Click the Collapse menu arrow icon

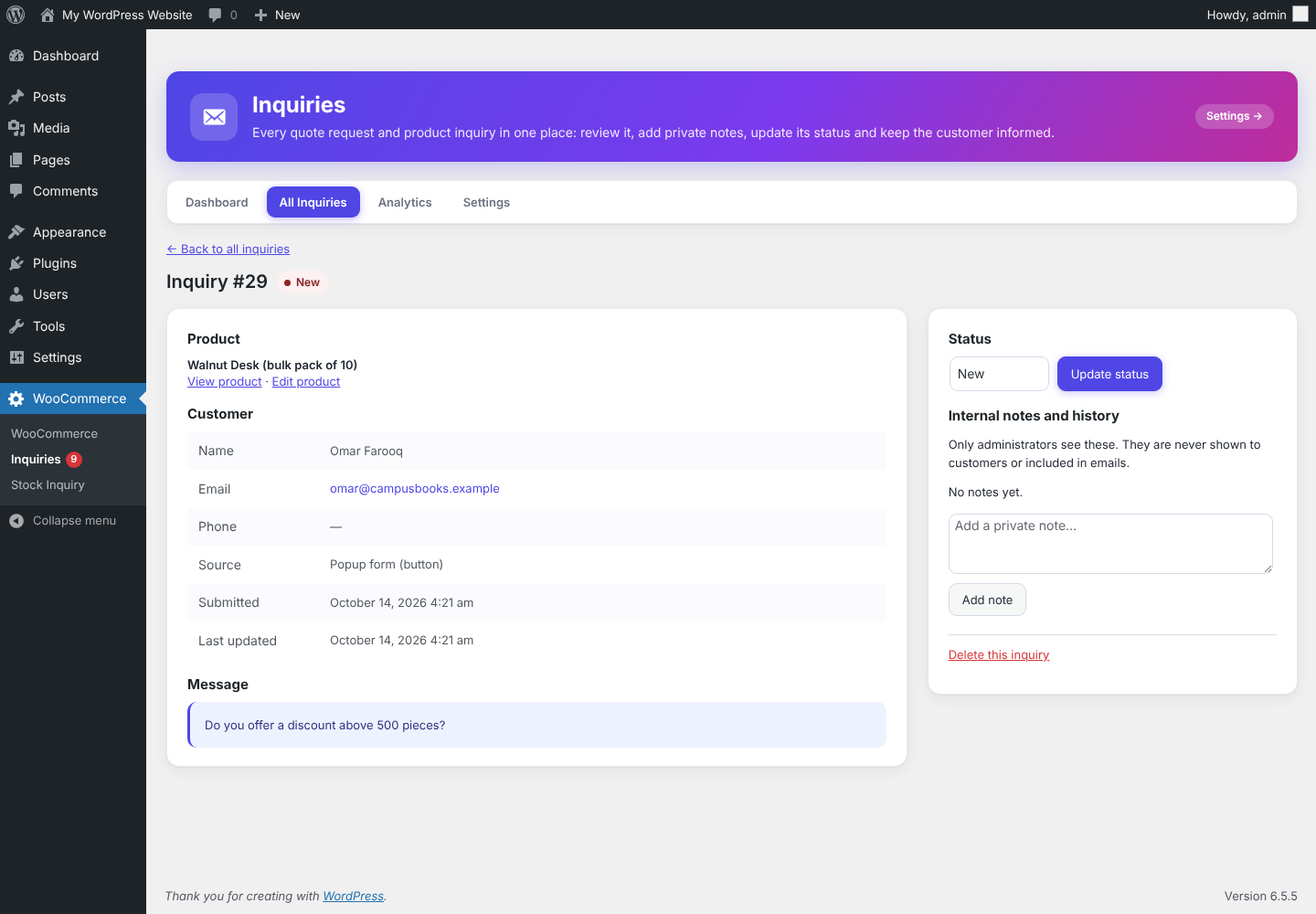coord(16,520)
